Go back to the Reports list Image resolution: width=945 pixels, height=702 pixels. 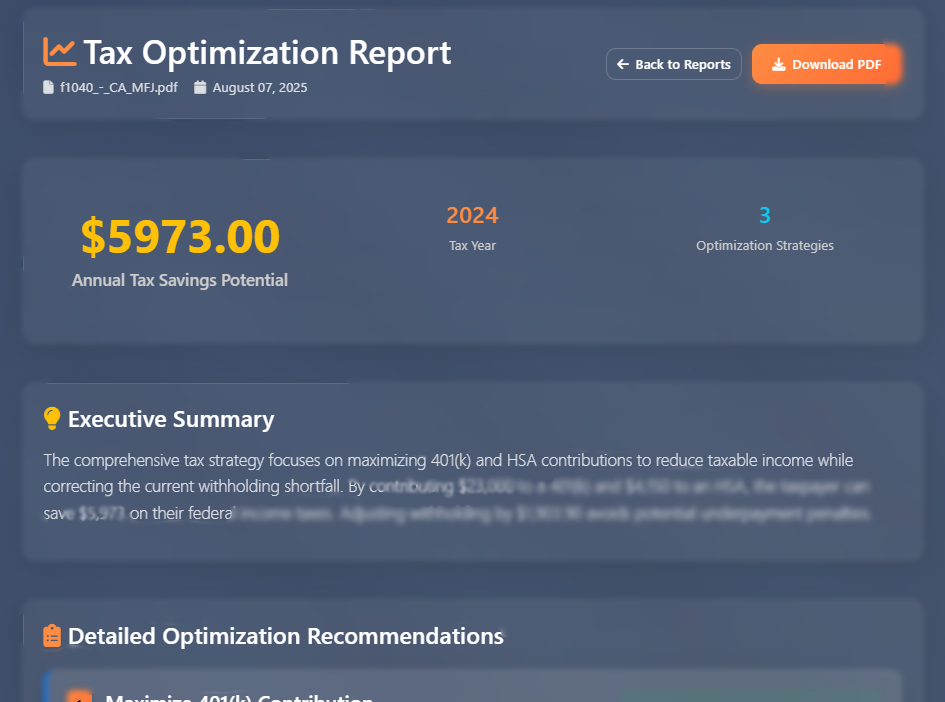(673, 65)
